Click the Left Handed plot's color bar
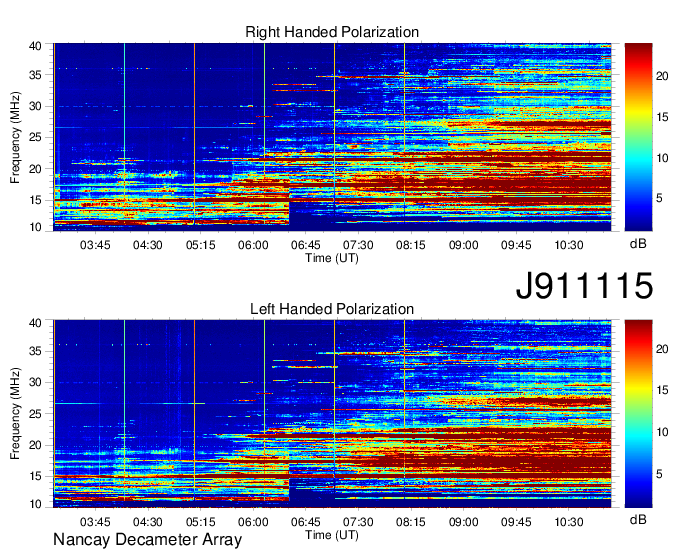 tap(638, 414)
